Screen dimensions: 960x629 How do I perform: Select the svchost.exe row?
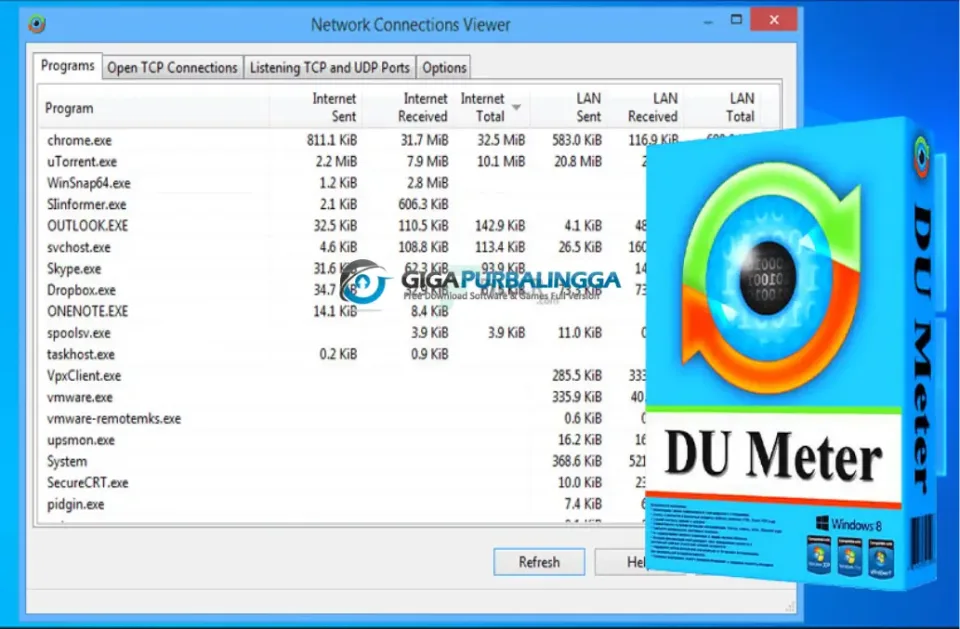(343, 247)
